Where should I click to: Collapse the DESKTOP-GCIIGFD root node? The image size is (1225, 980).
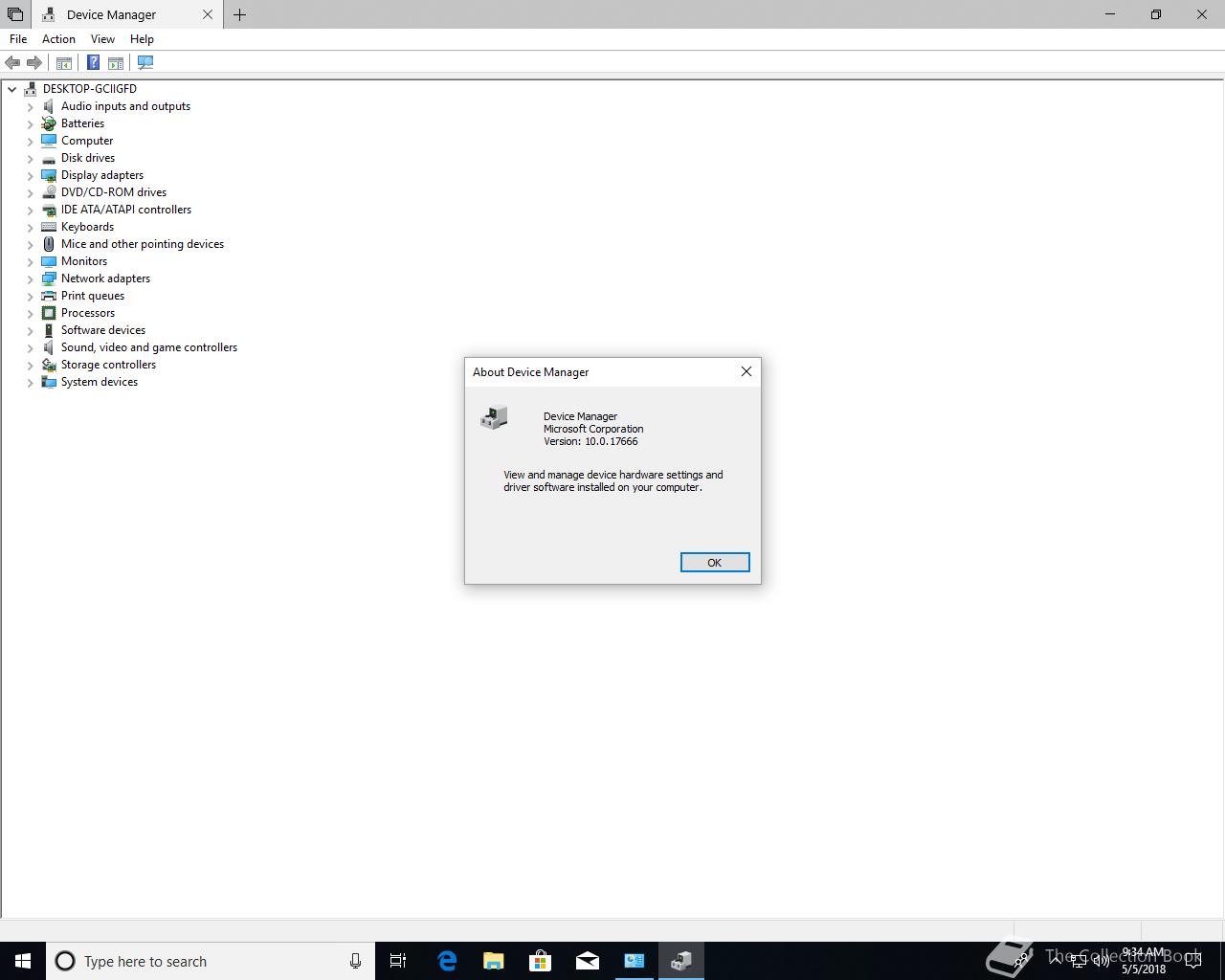(x=11, y=89)
